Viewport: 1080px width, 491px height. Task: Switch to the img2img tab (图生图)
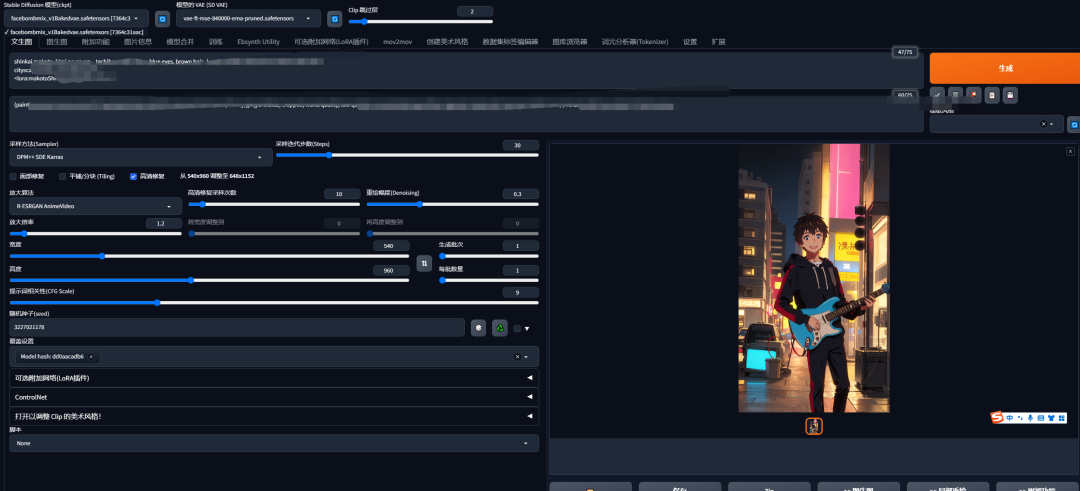click(x=57, y=41)
